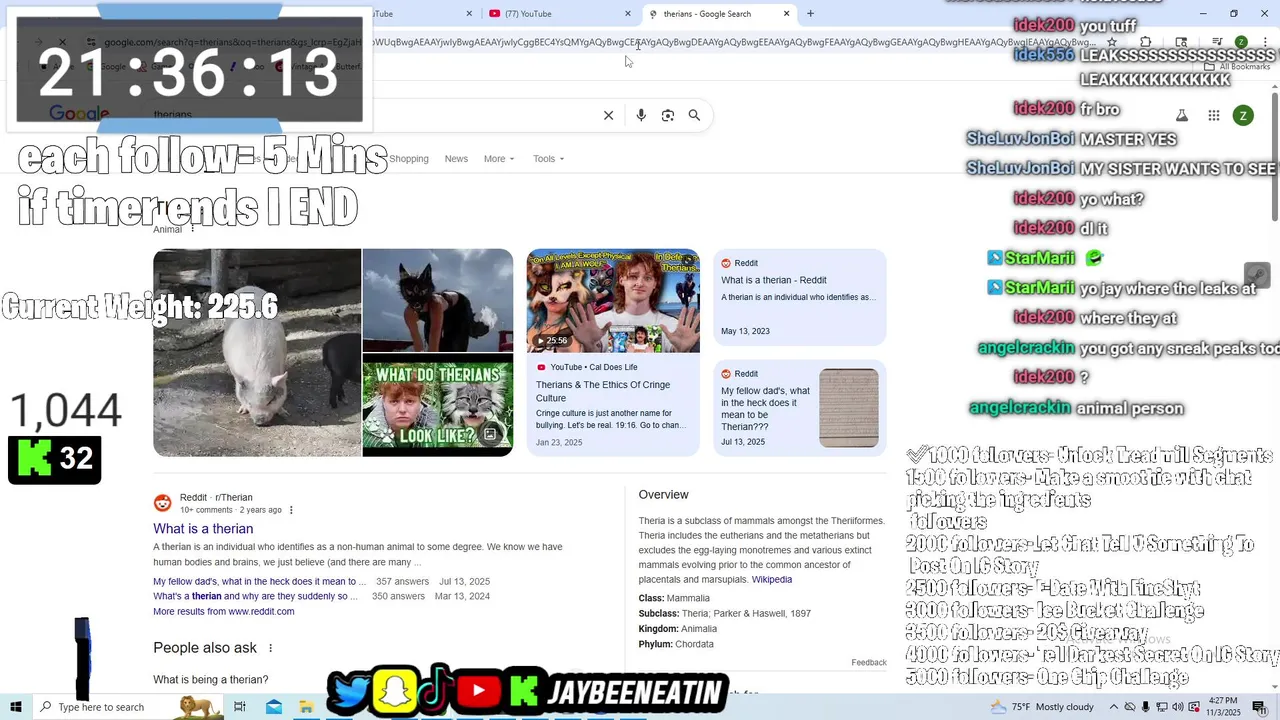Bookmark this page with the star icon
Viewport: 1280px width, 720px height.
pos(1112,42)
